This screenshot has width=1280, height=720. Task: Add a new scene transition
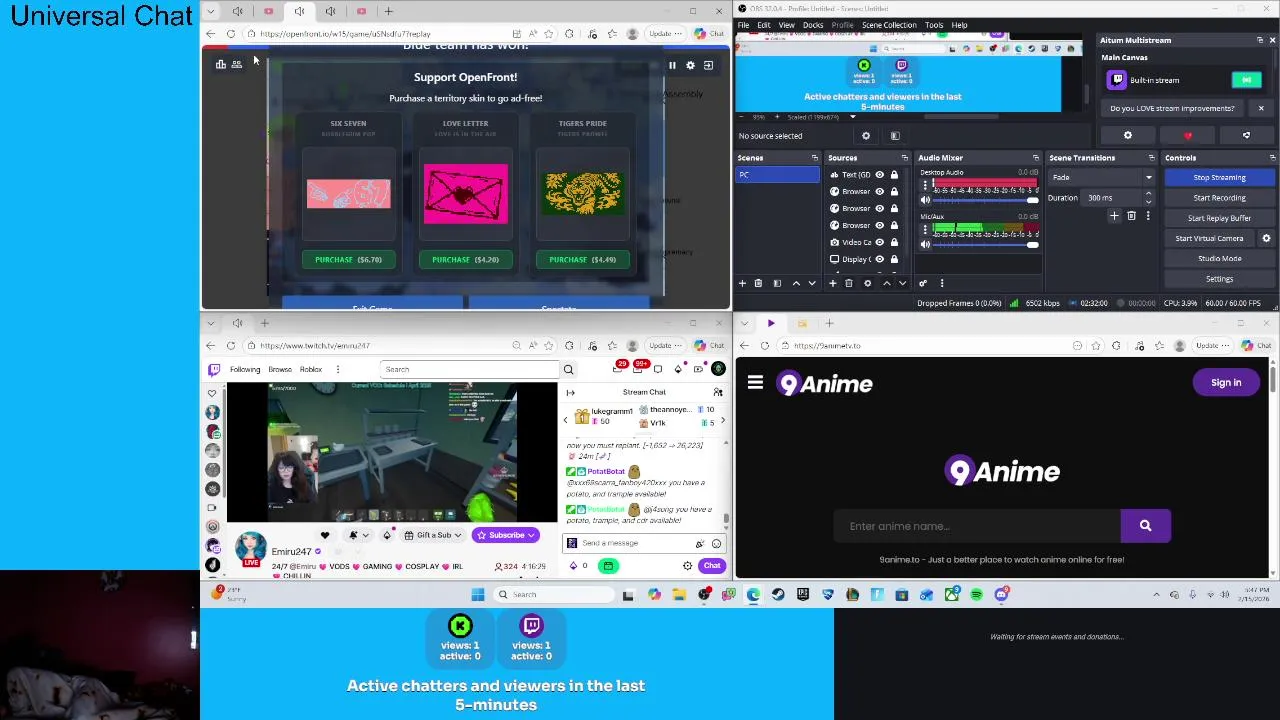[1114, 216]
